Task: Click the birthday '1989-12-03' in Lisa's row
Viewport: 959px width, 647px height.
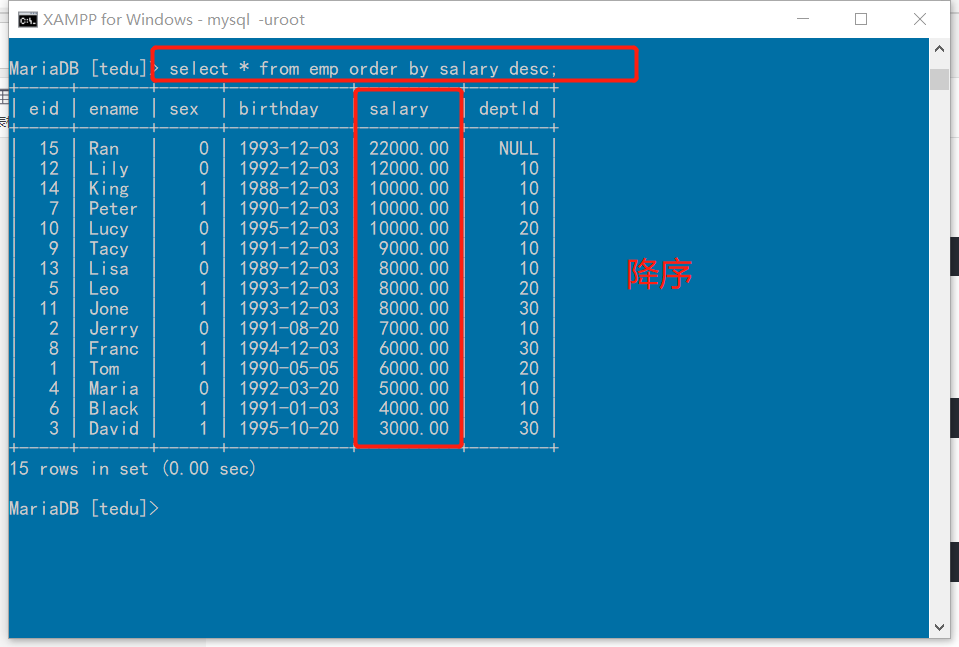Action: (x=289, y=268)
